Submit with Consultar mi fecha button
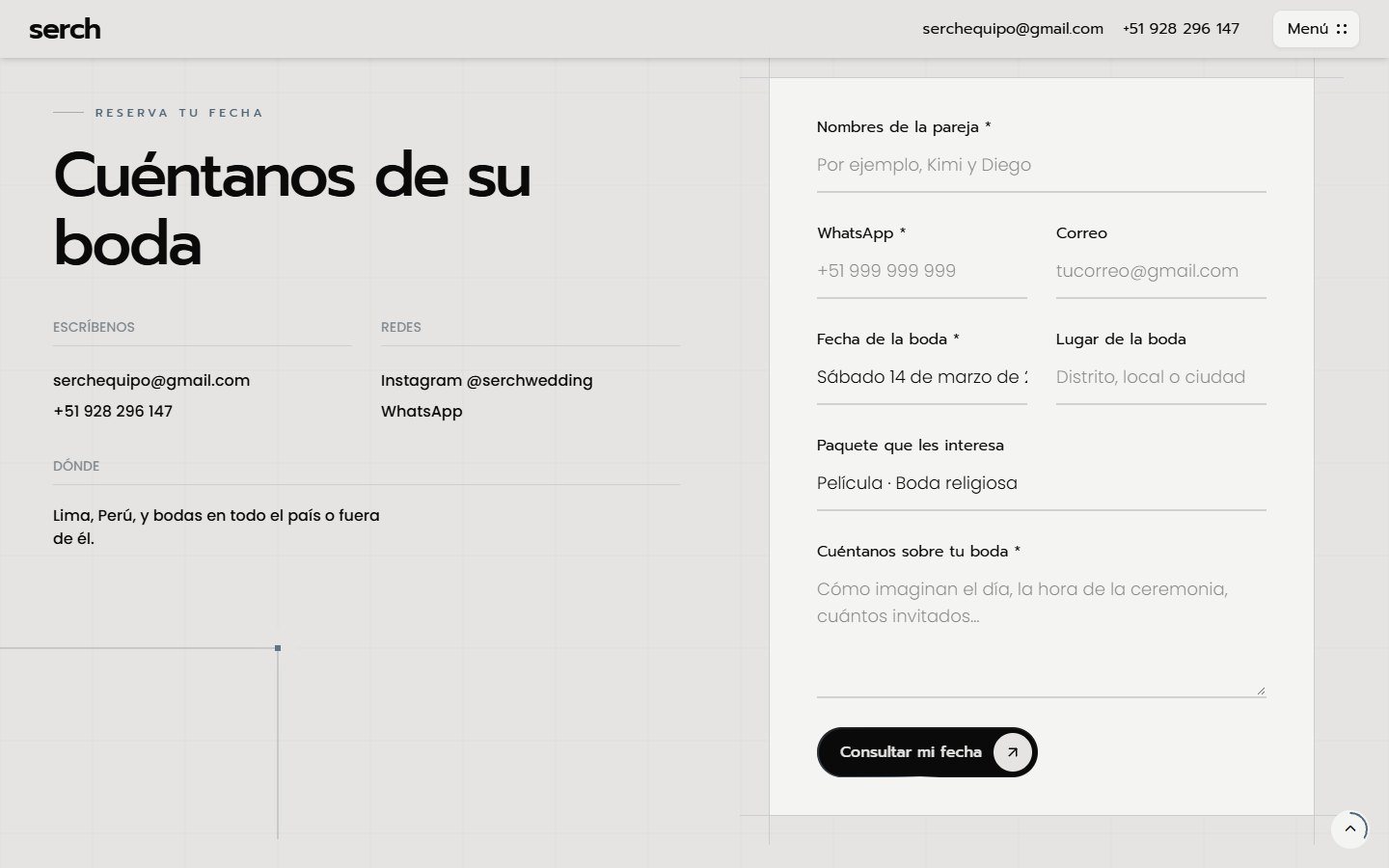The image size is (1389, 868). pos(927,752)
